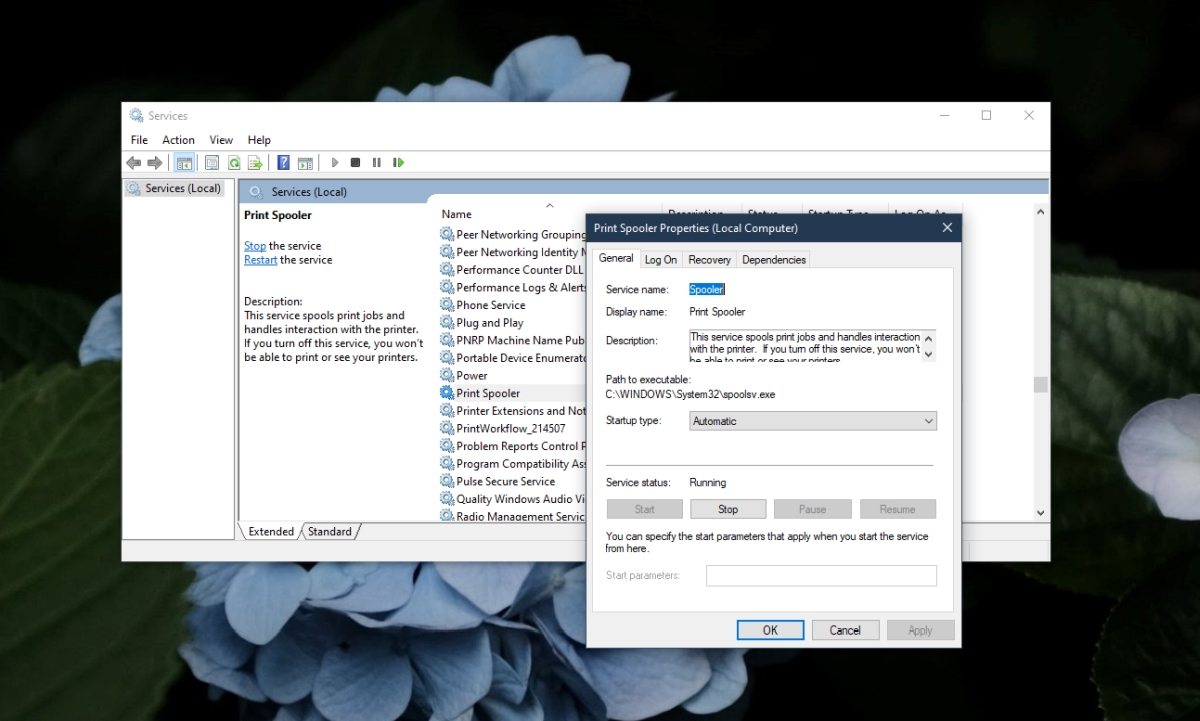Click the Cancel button

[845, 630]
